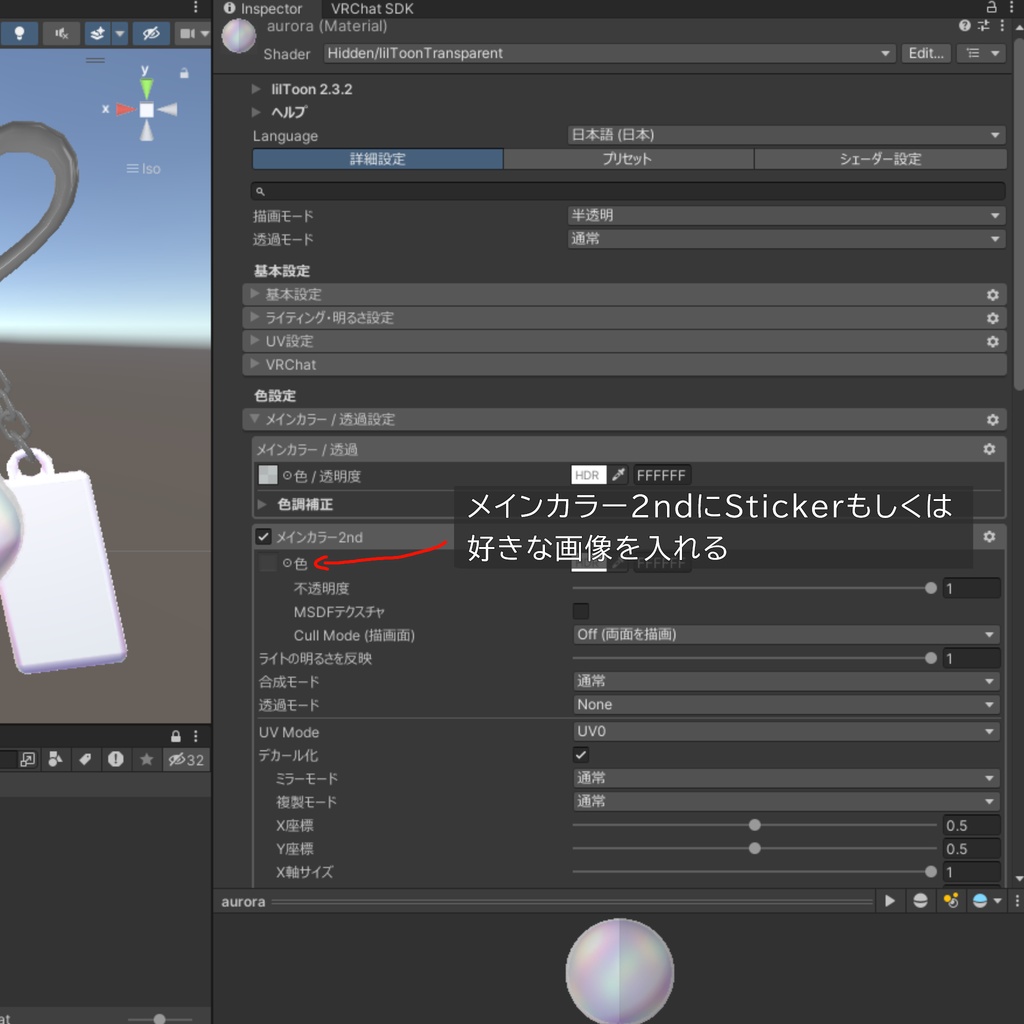Open gear menu on メインカラー / 透過 box
This screenshot has width=1024, height=1024.
pos(989,449)
